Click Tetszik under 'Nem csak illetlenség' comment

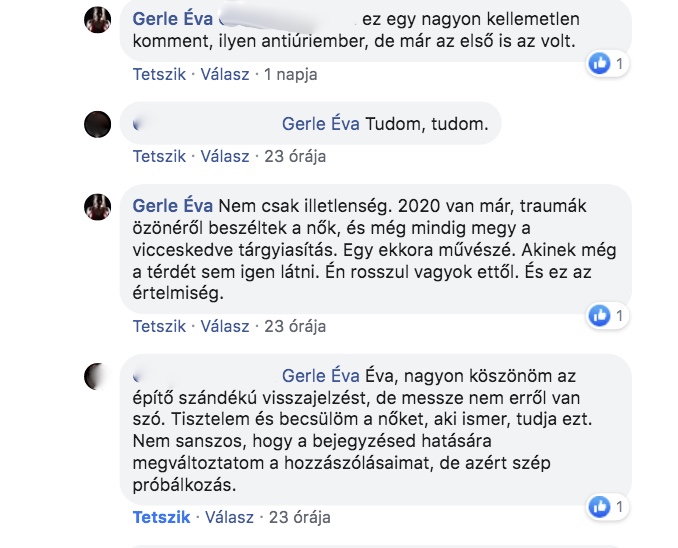[159, 326]
